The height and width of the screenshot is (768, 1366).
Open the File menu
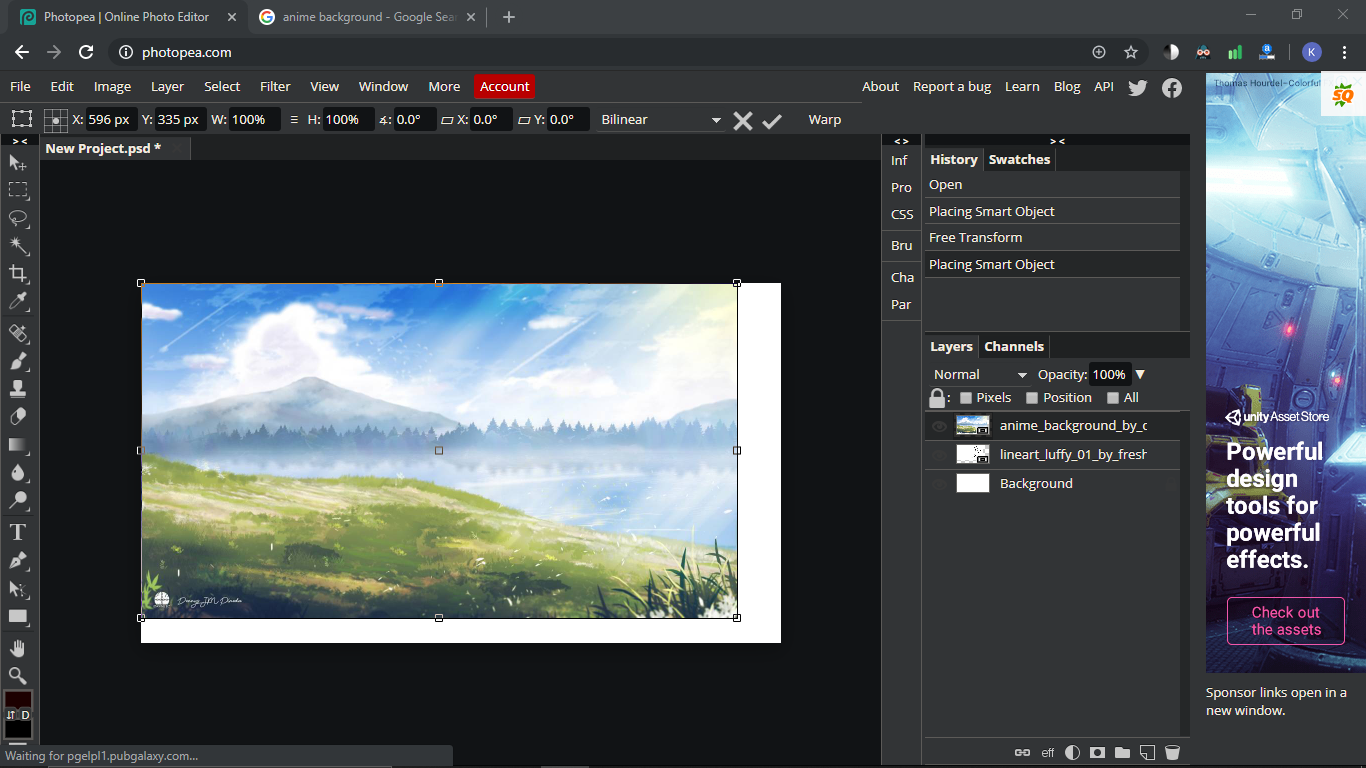click(20, 87)
